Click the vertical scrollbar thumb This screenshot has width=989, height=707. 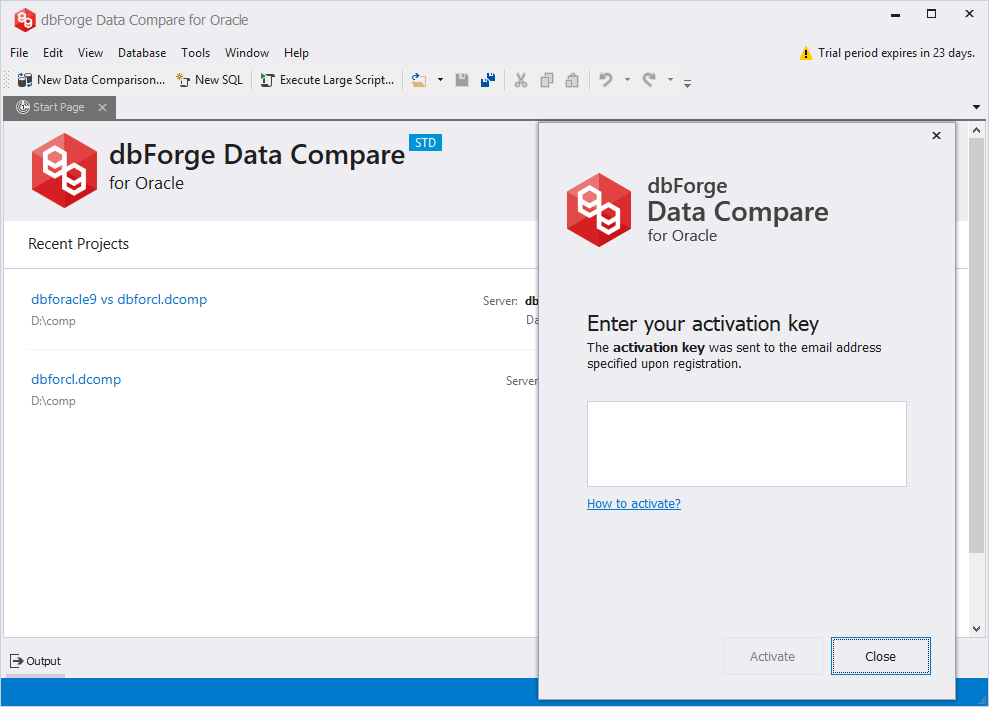point(976,346)
